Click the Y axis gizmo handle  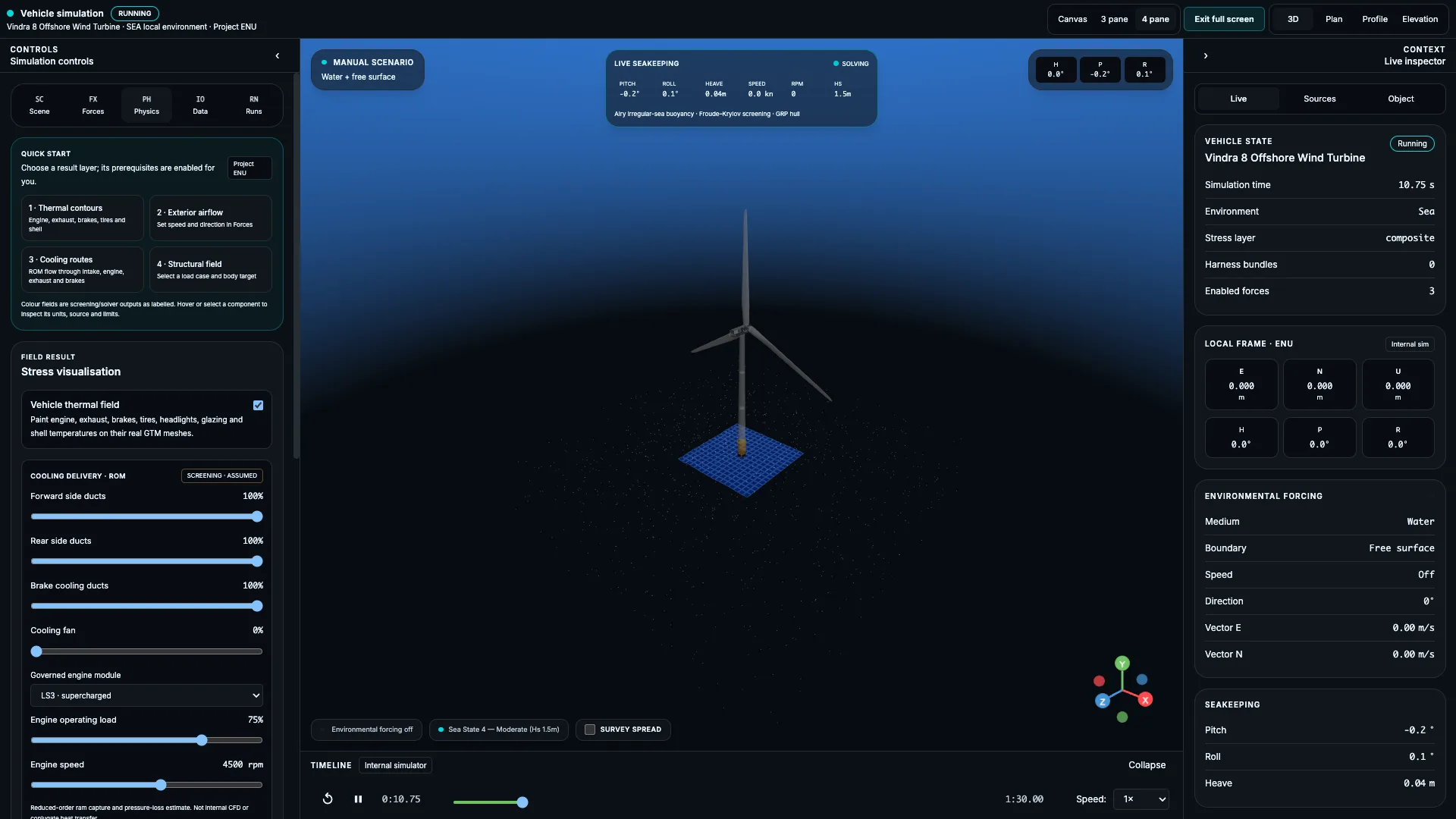[x=1122, y=664]
